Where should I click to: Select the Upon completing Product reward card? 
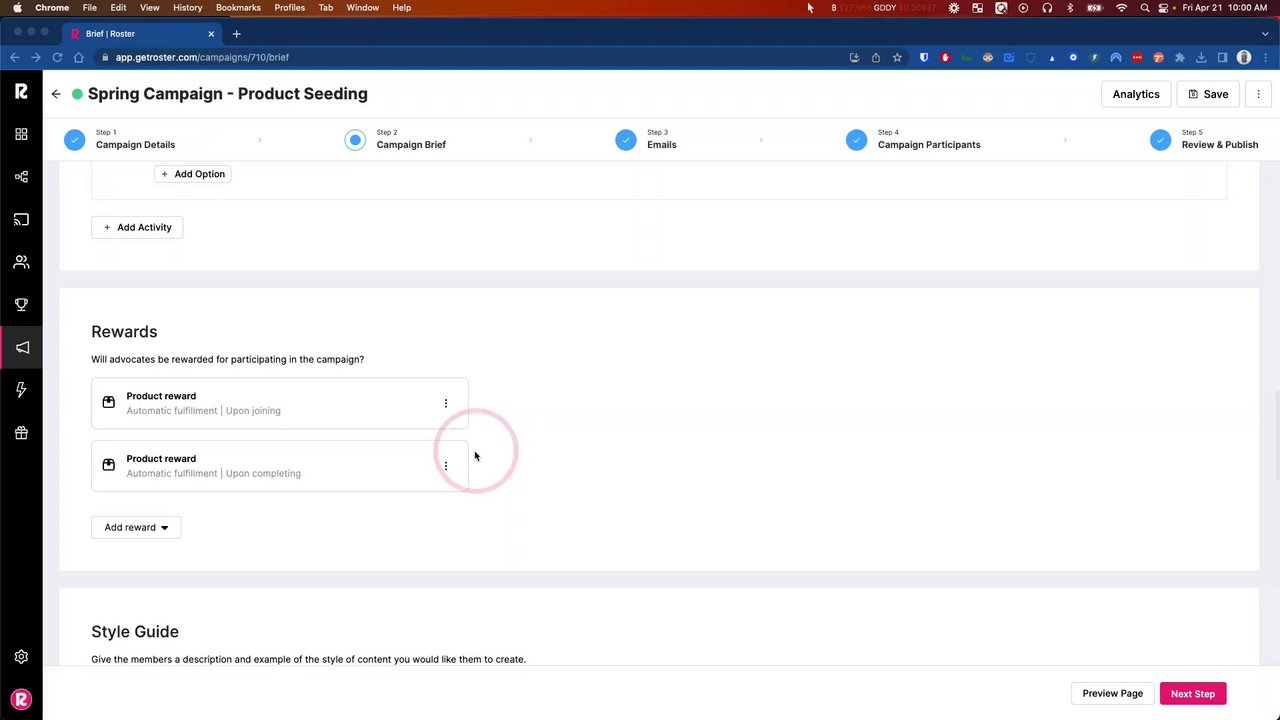coord(279,466)
